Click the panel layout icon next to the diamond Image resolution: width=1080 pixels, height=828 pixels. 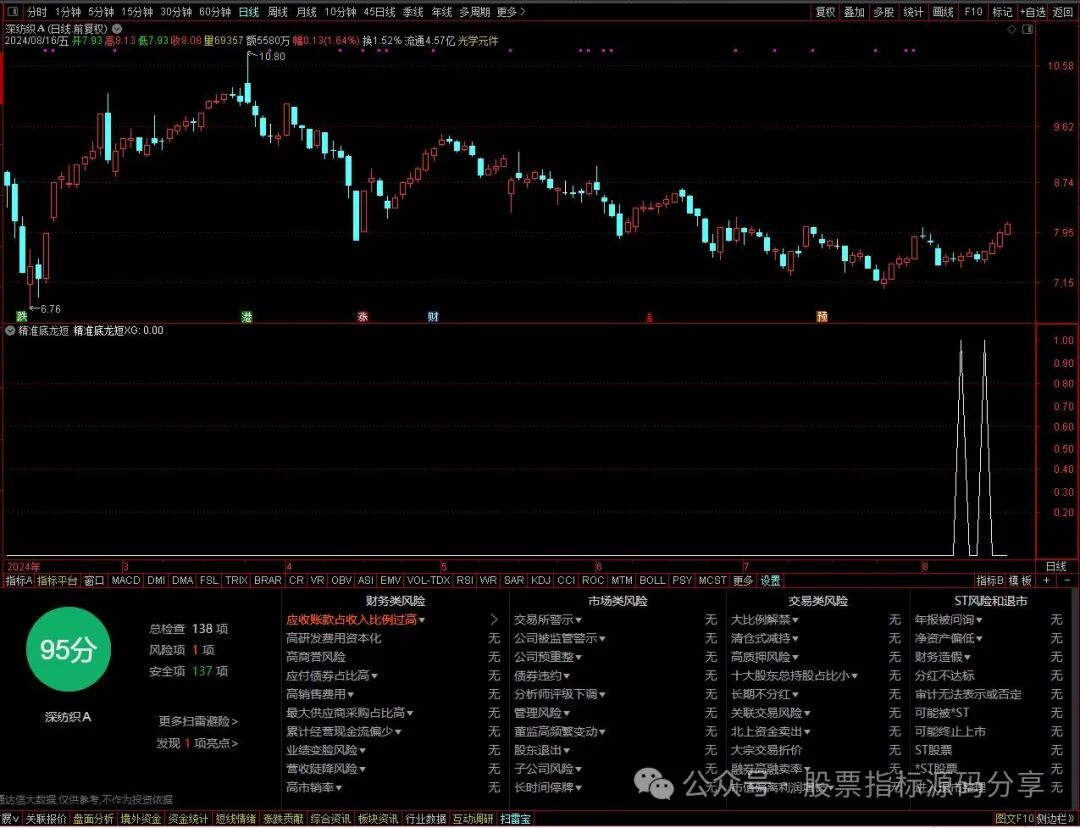point(1028,29)
